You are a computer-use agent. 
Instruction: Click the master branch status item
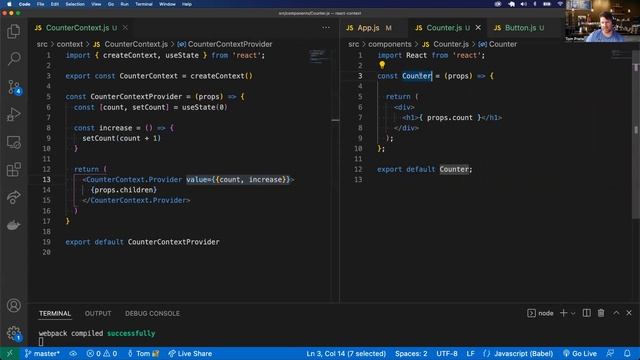(x=42, y=353)
